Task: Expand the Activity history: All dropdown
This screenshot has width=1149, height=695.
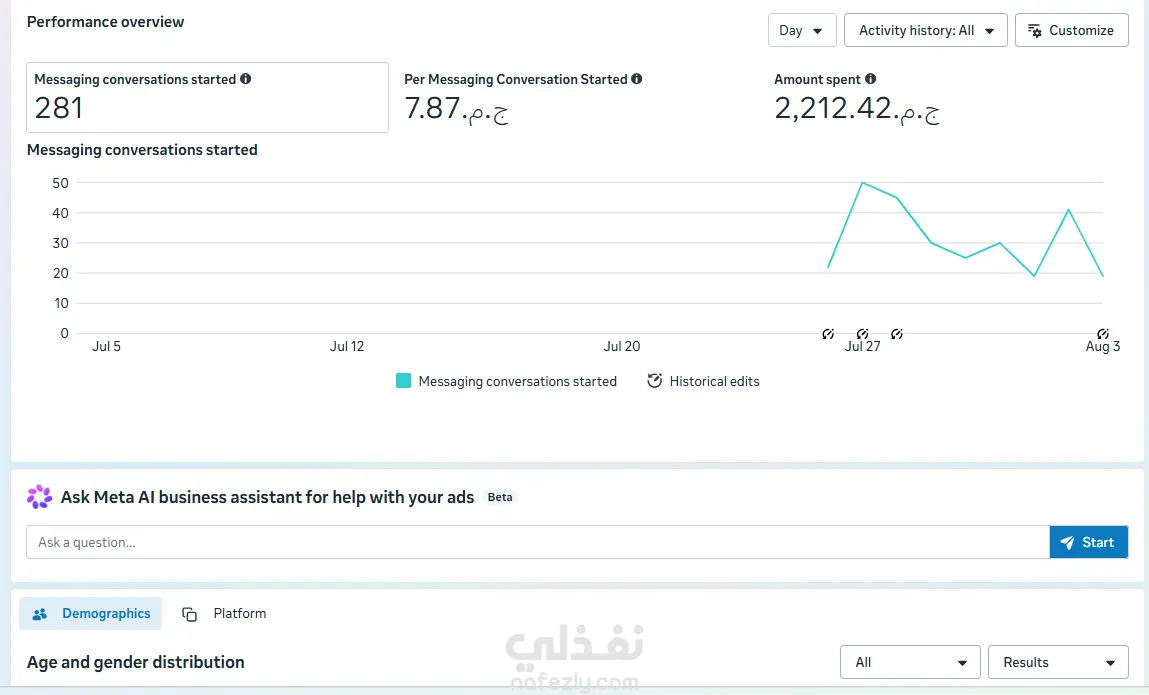Action: 926,30
